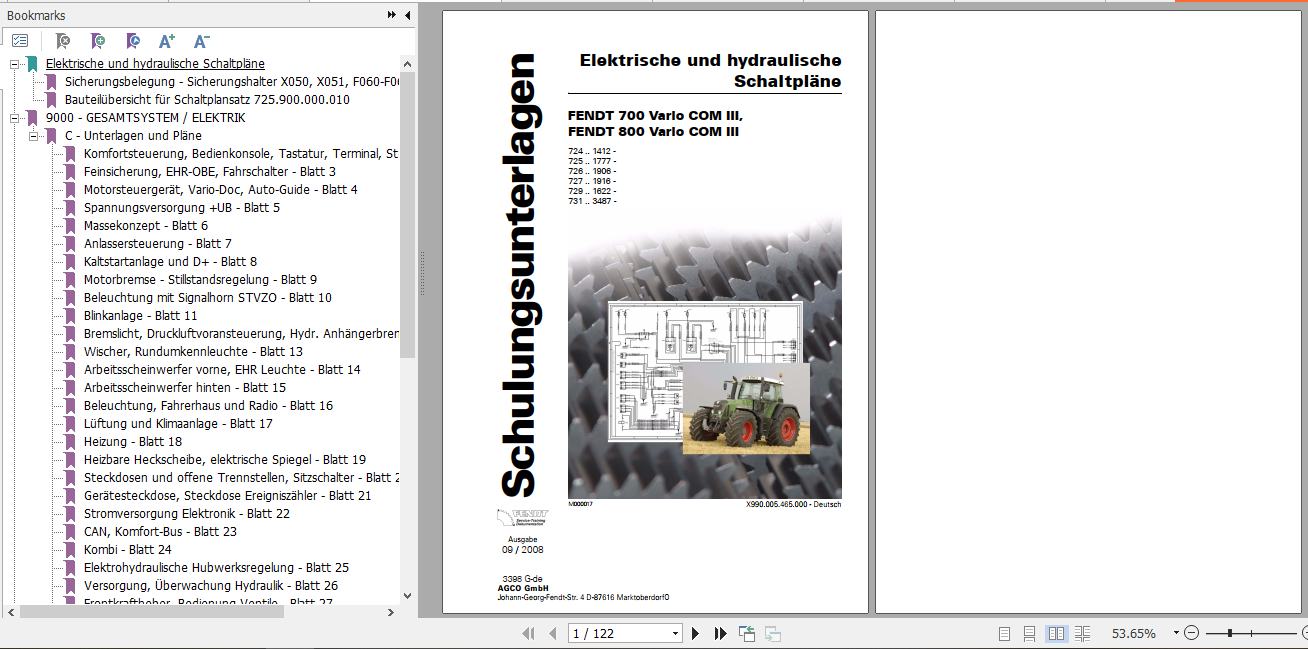
Task: Open 'Heizbare Heckscheibe, elektrische Spiegel - Blatt 19'
Action: tap(225, 460)
